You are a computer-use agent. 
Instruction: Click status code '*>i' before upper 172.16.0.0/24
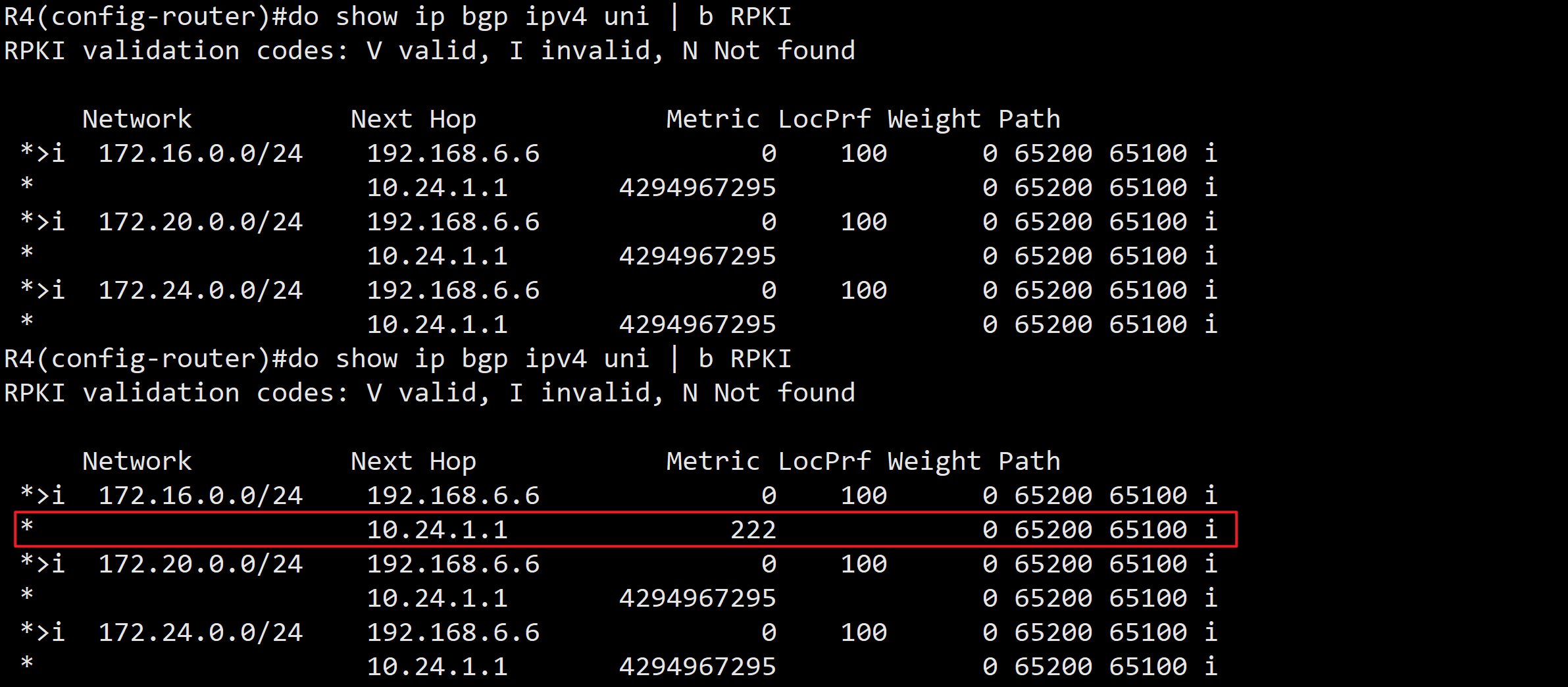point(43,153)
